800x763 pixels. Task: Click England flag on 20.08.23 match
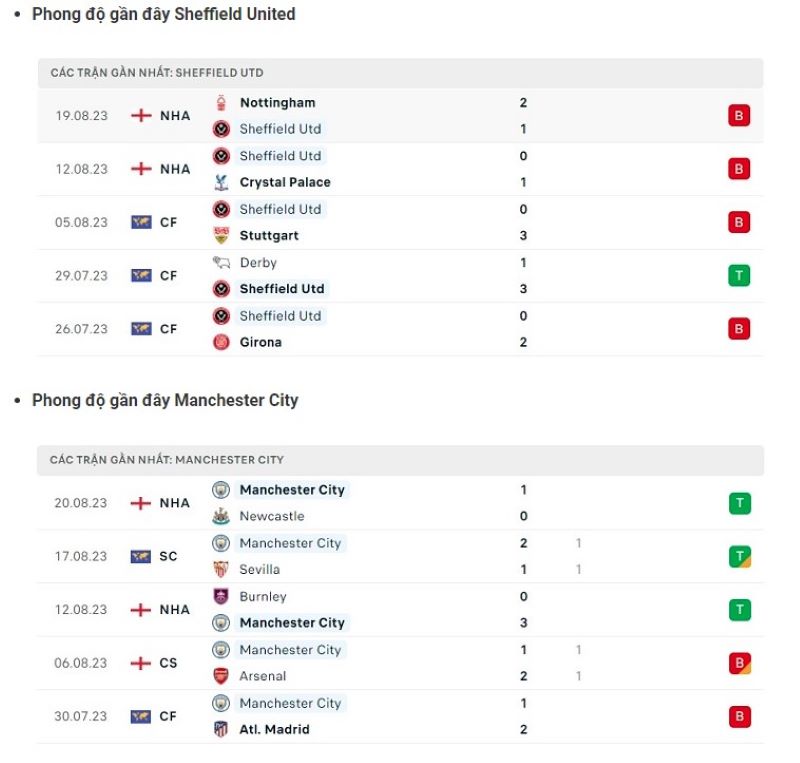click(x=141, y=503)
